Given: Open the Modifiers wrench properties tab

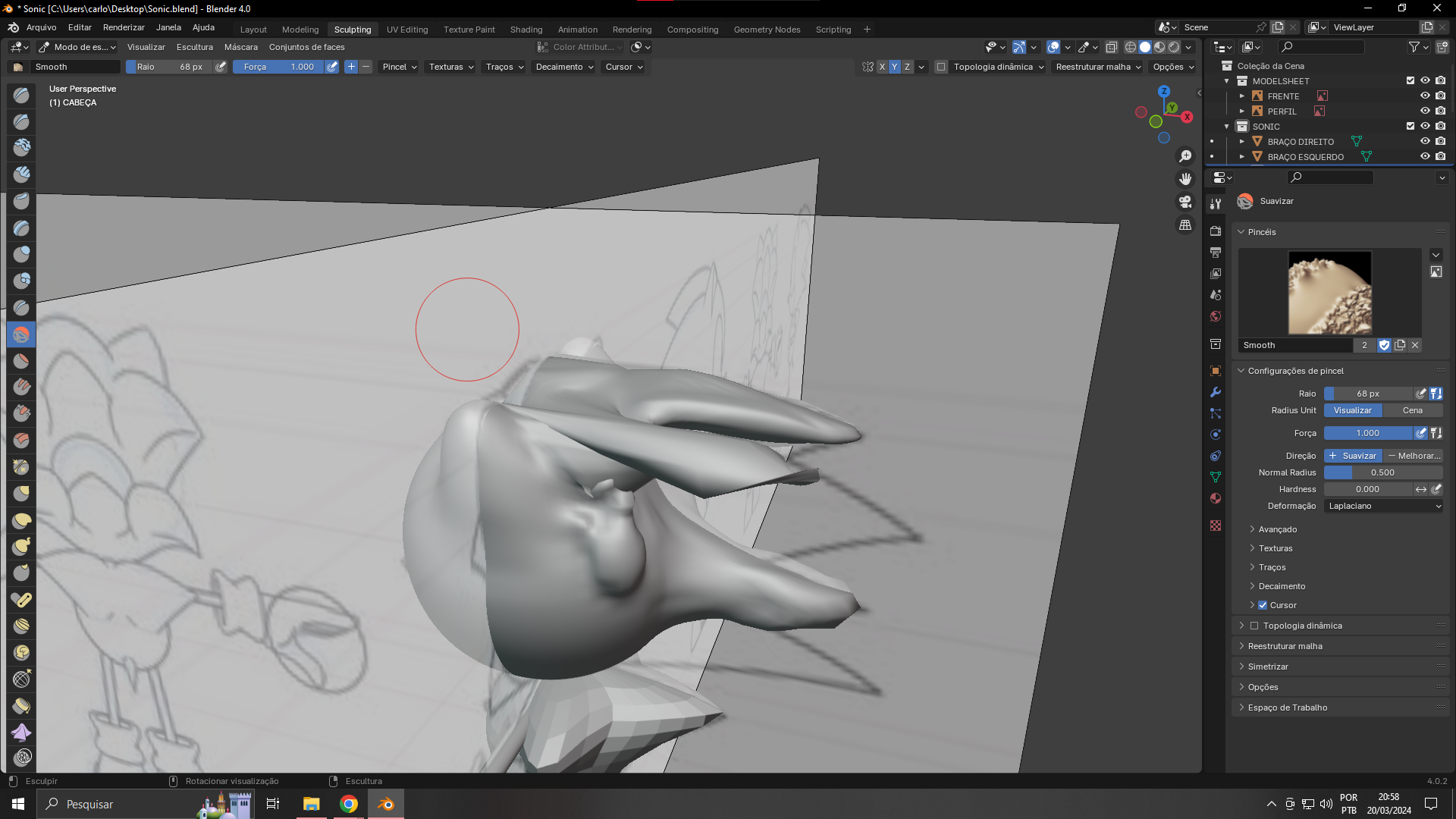Looking at the screenshot, I should click(x=1216, y=392).
